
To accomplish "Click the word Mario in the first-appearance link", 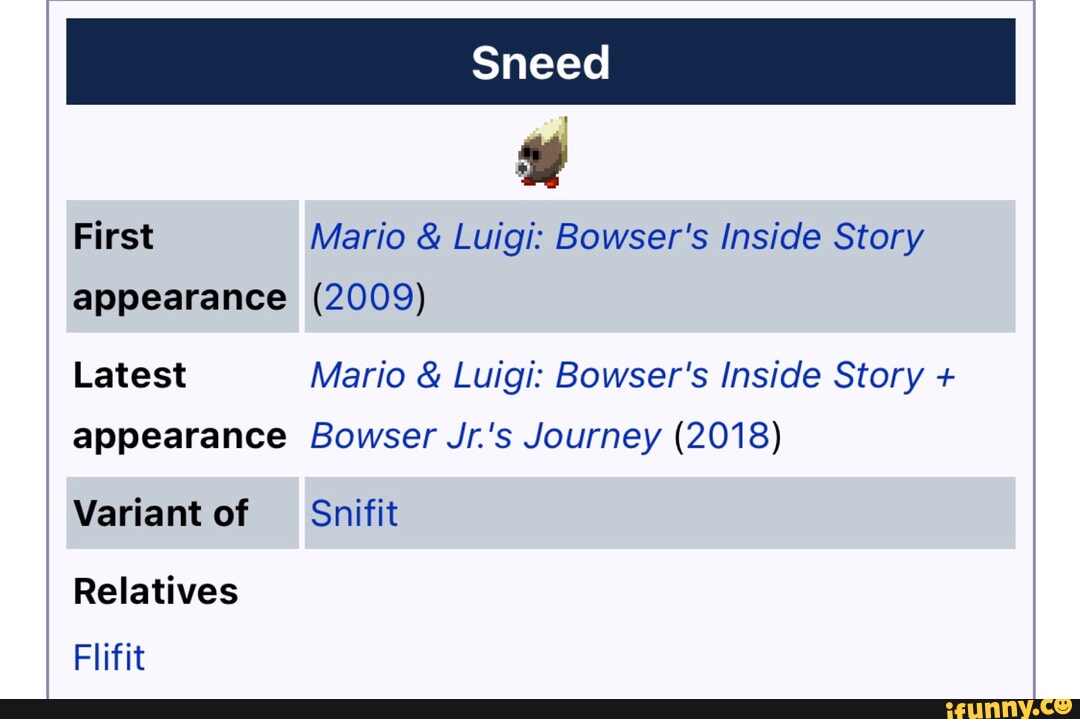I will 355,237.
